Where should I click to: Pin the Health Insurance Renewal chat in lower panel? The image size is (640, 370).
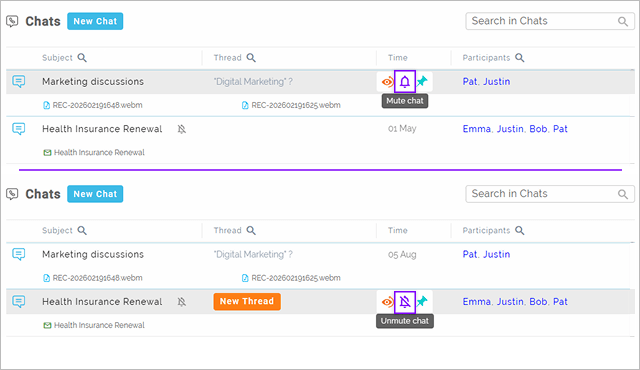tap(422, 301)
